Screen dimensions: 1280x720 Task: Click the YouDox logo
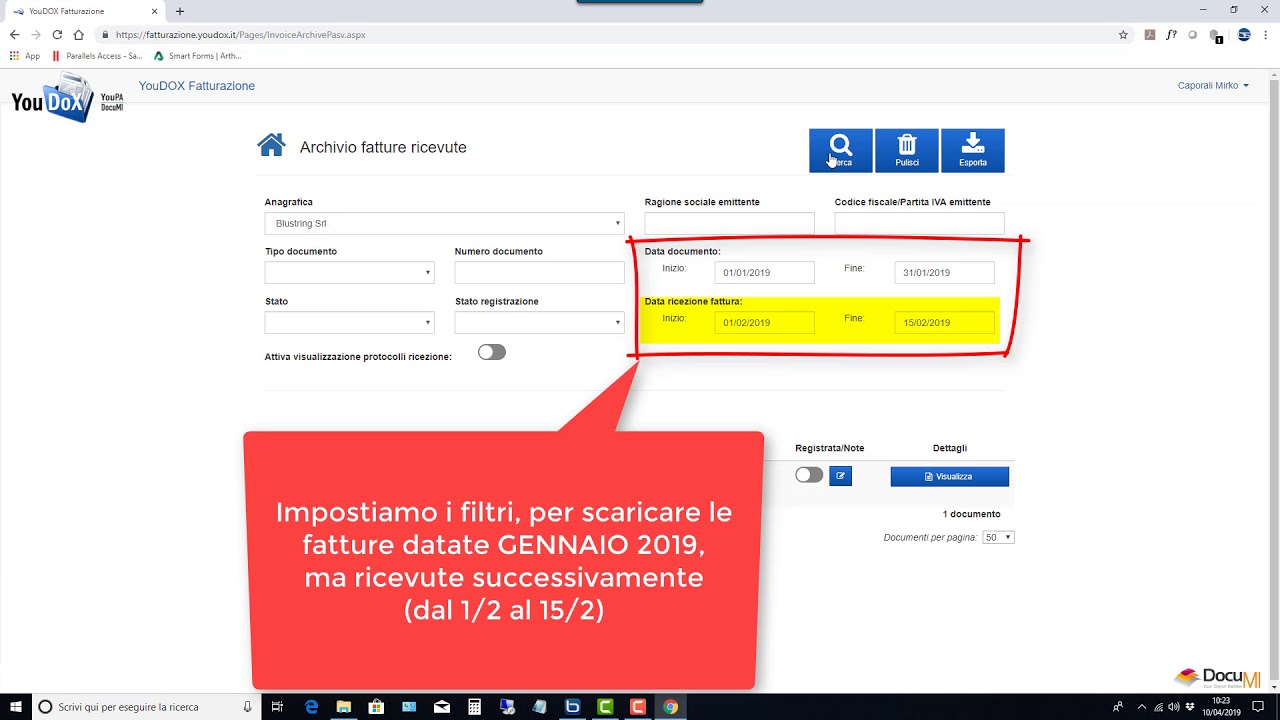click(66, 99)
